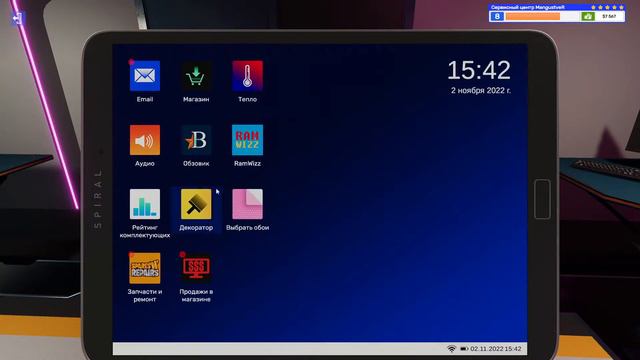Click the Wi-Fi icon in taskbar
Screen dimensions: 640x360
click(x=451, y=349)
